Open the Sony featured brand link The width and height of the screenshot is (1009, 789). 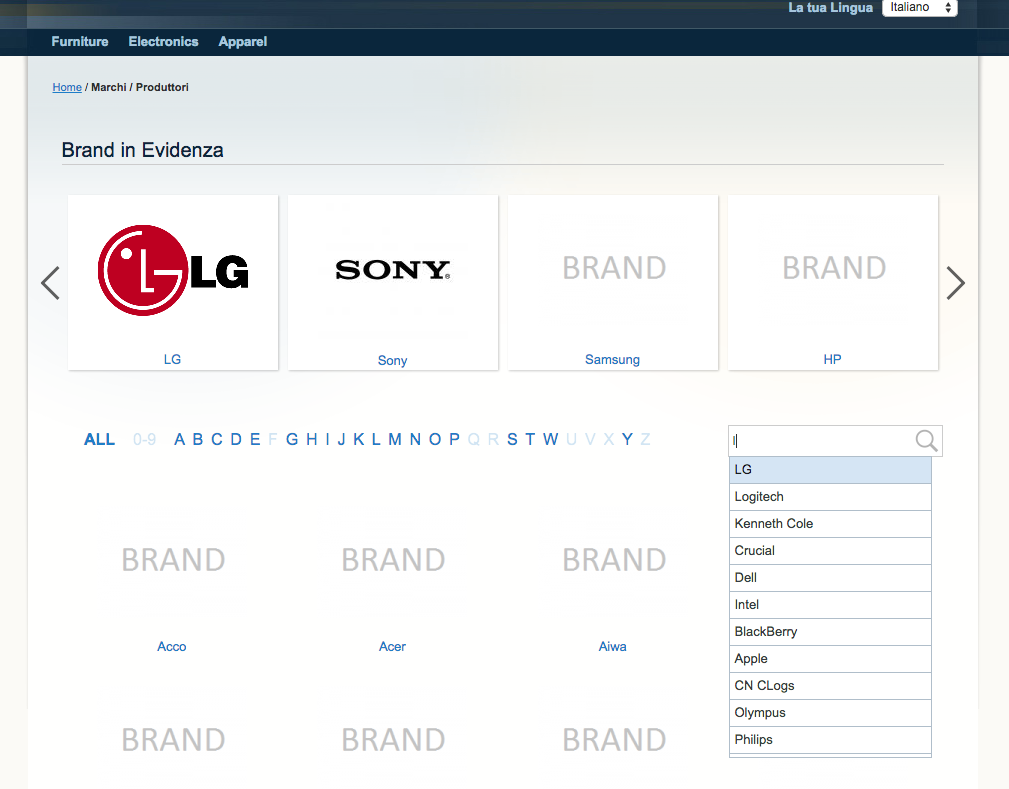393,360
